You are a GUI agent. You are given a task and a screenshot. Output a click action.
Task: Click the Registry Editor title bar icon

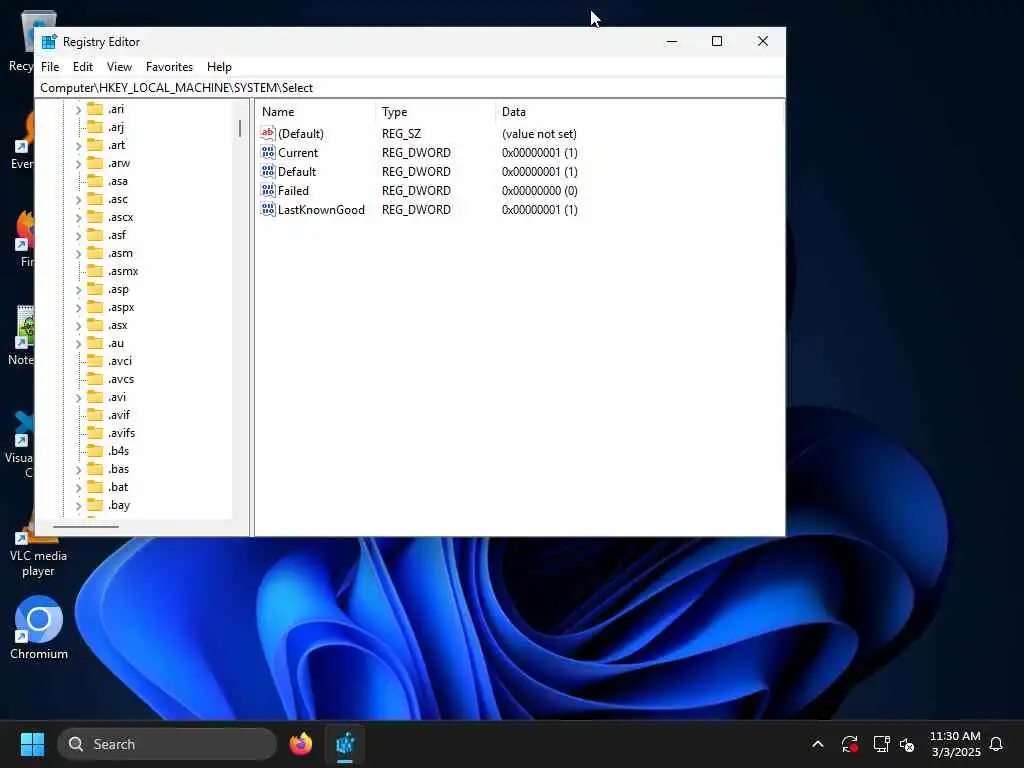49,42
